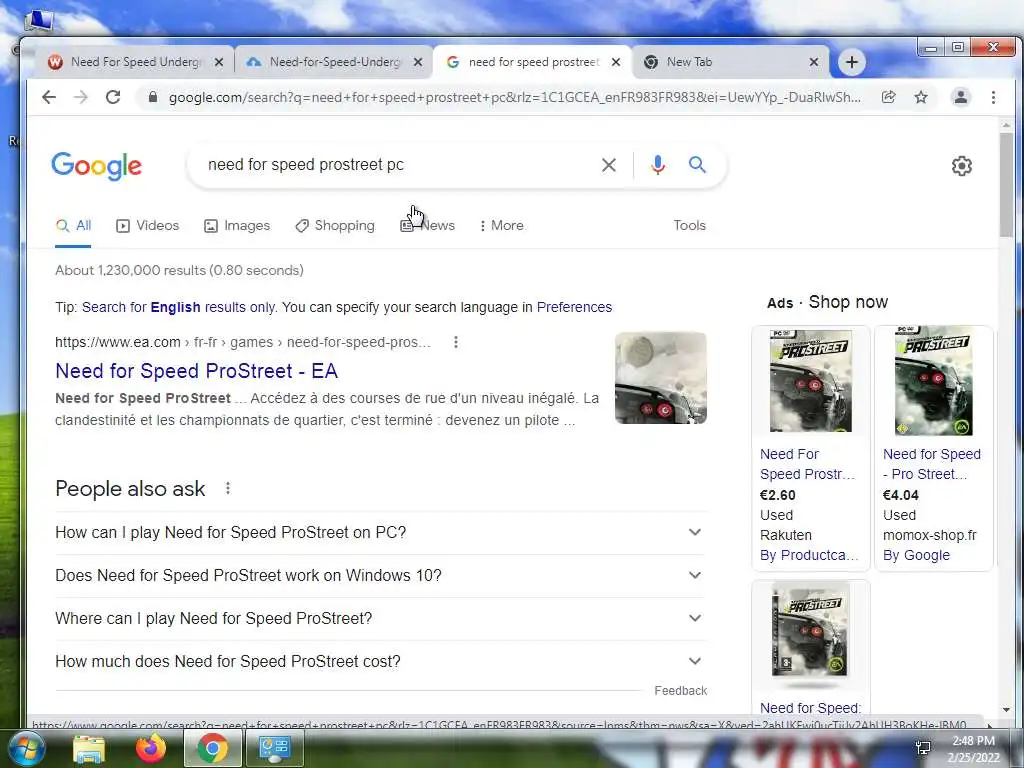Submit search with magnifier icon

point(697,165)
